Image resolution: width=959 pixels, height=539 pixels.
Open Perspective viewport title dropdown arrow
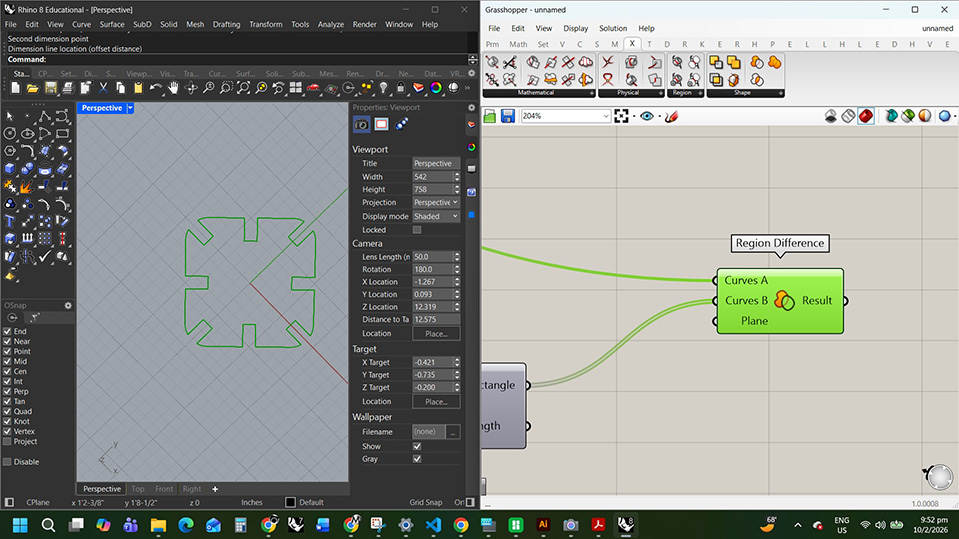click(130, 108)
